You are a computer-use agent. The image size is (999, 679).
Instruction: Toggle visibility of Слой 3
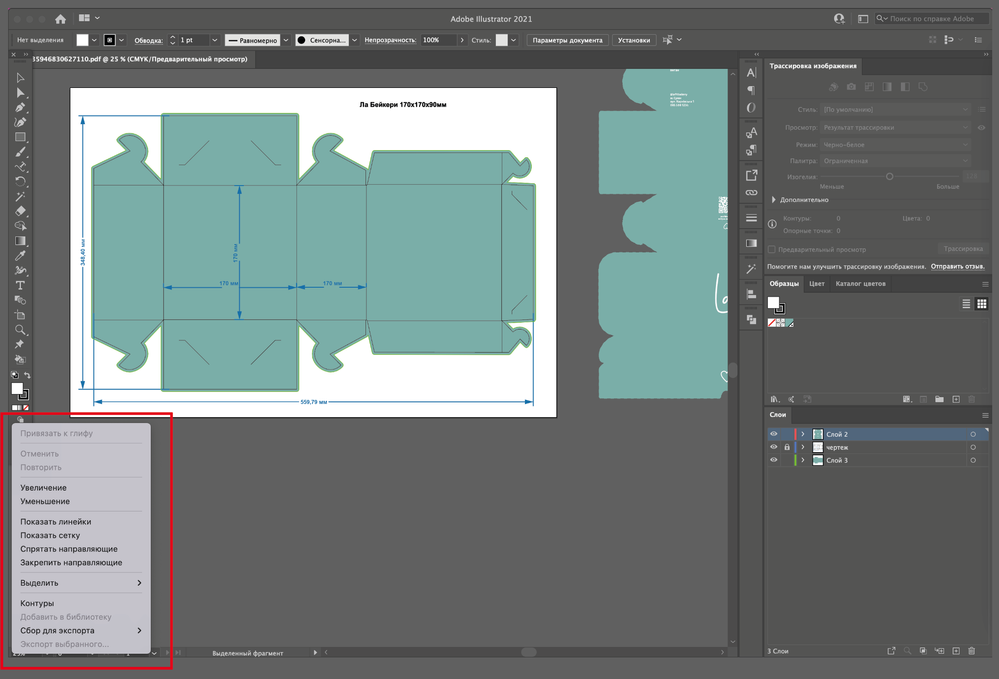(x=773, y=460)
